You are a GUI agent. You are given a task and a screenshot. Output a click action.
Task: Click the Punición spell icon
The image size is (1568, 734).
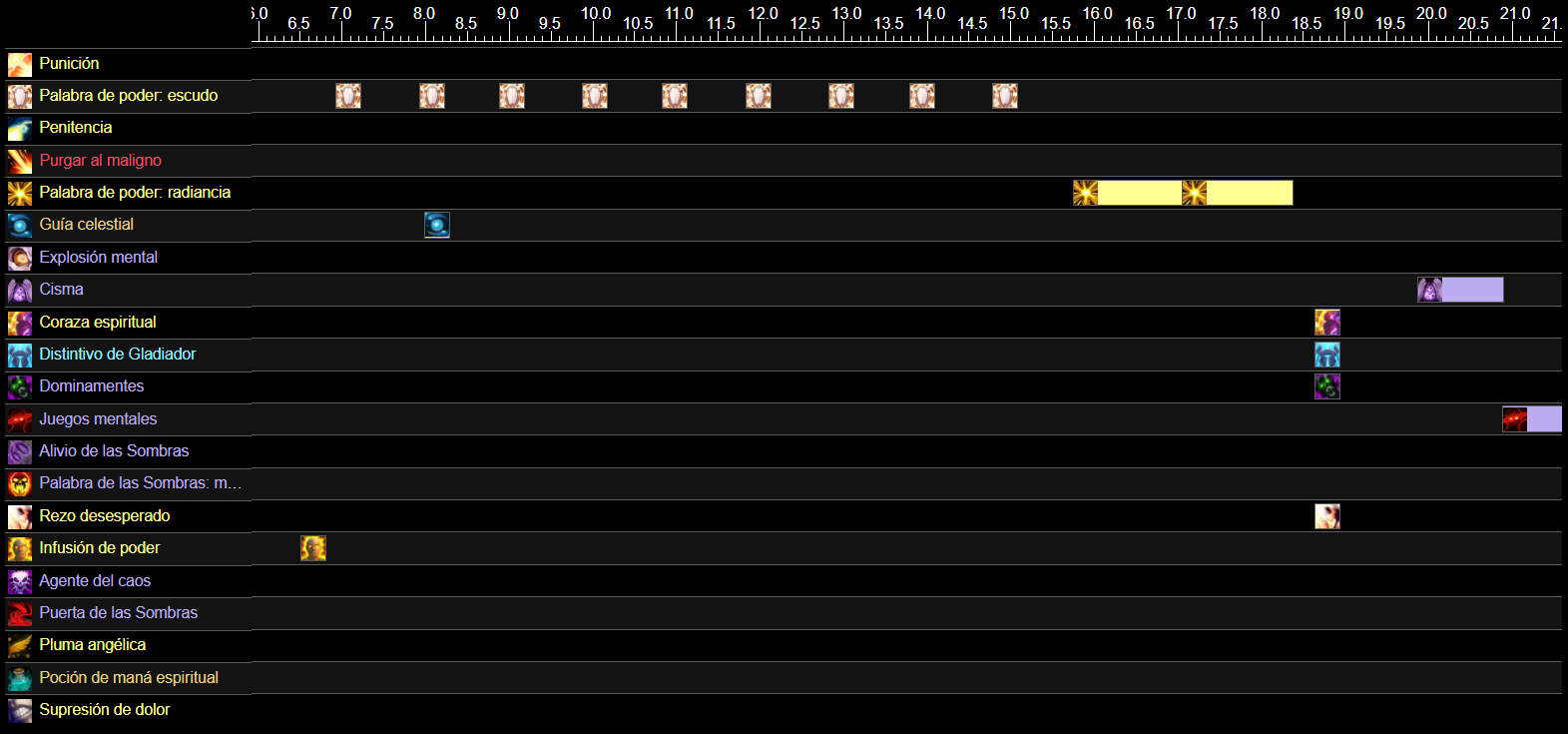coord(20,65)
